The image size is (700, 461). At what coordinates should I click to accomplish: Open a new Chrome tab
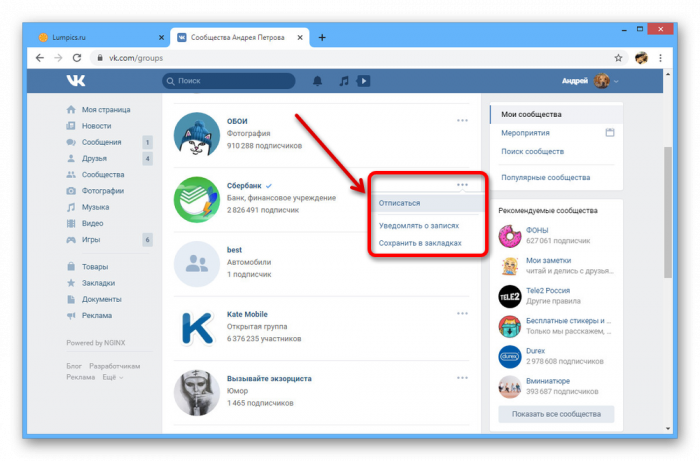(322, 37)
